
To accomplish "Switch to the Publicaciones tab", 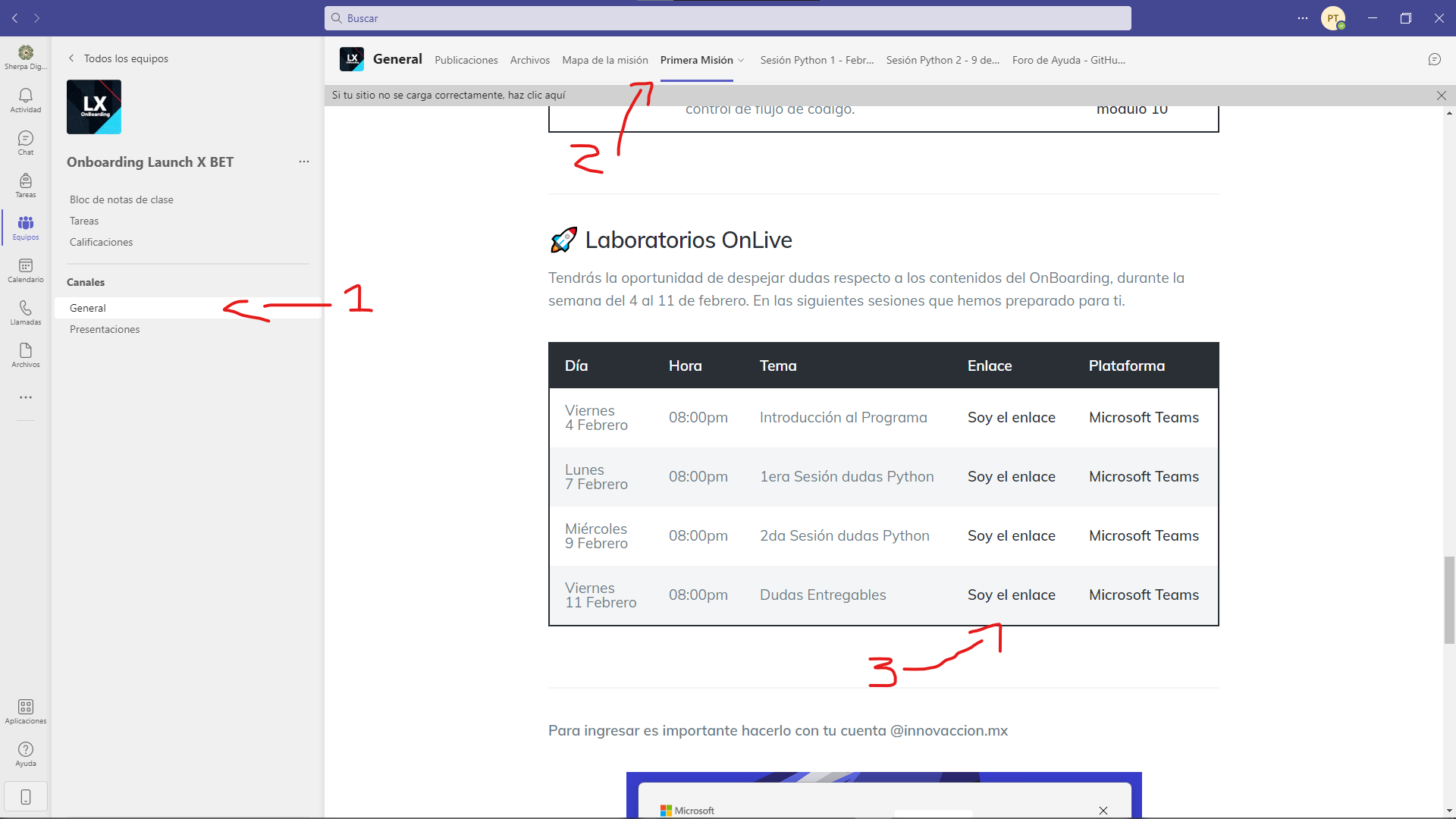I will pyautogui.click(x=466, y=60).
